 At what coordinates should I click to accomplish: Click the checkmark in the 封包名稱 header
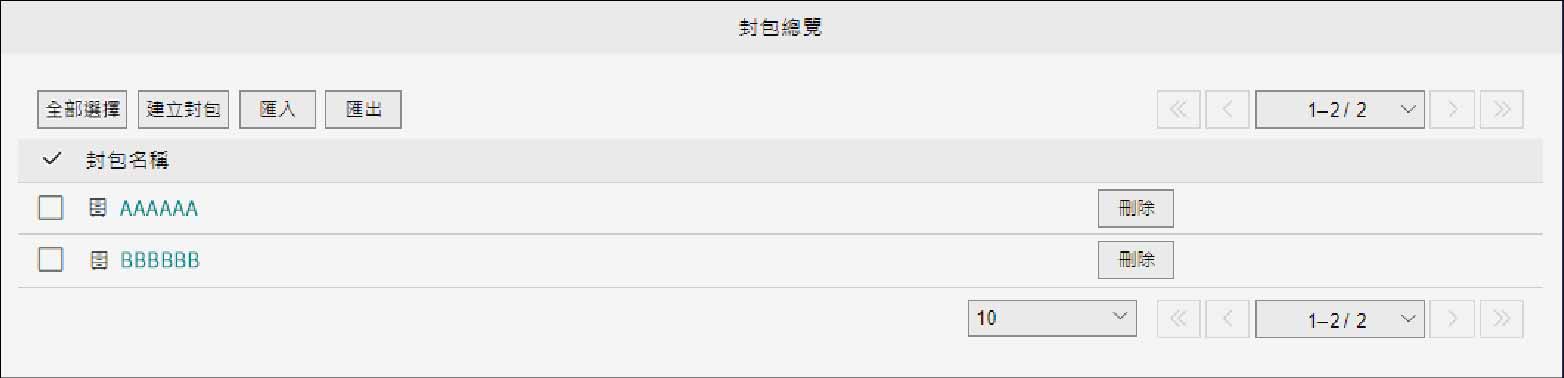51,160
